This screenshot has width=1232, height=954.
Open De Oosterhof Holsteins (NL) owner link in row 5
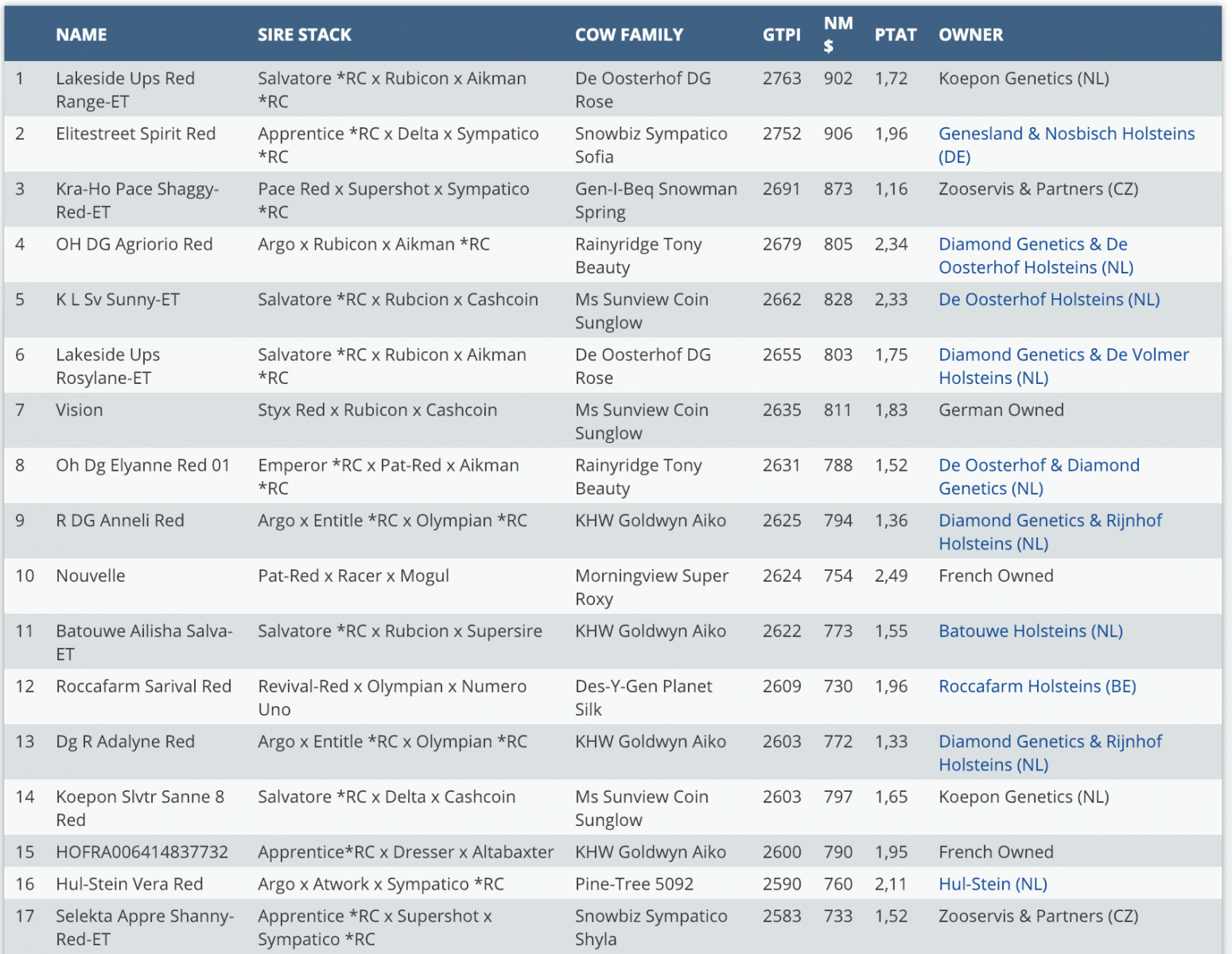click(x=1048, y=300)
